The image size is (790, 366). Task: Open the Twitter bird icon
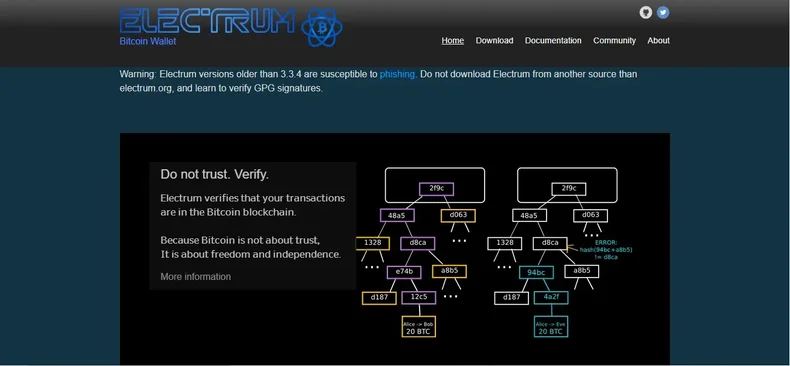tap(663, 13)
